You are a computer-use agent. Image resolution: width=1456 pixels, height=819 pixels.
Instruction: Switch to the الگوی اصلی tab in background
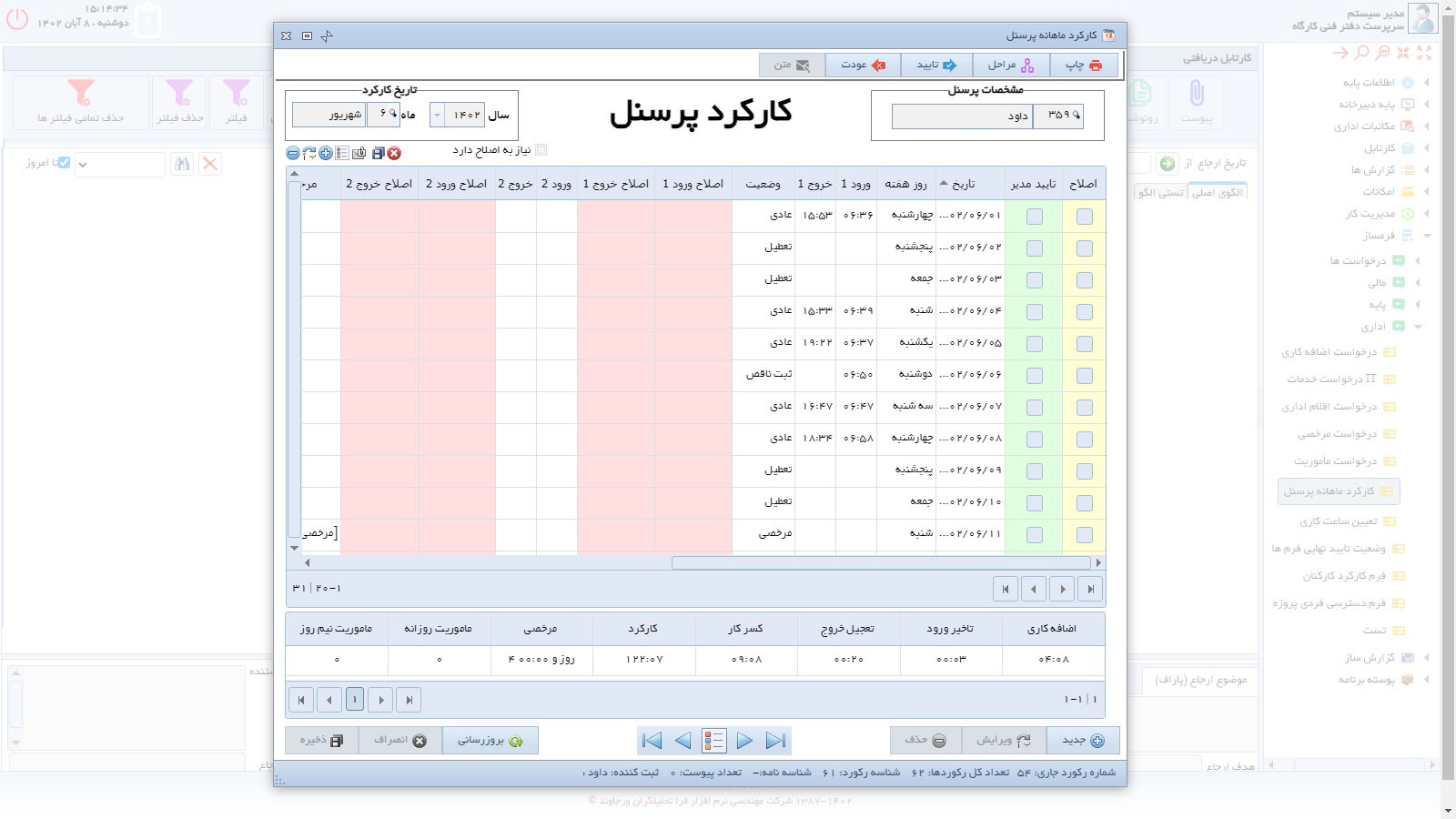coord(1218,193)
